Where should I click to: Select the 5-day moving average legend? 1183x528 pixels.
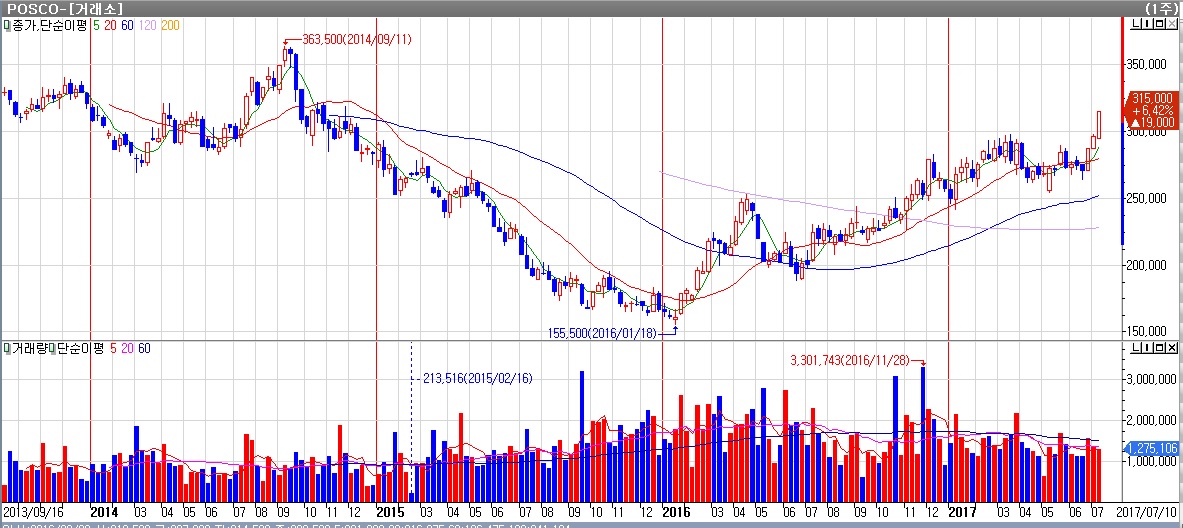pyautogui.click(x=95, y=25)
